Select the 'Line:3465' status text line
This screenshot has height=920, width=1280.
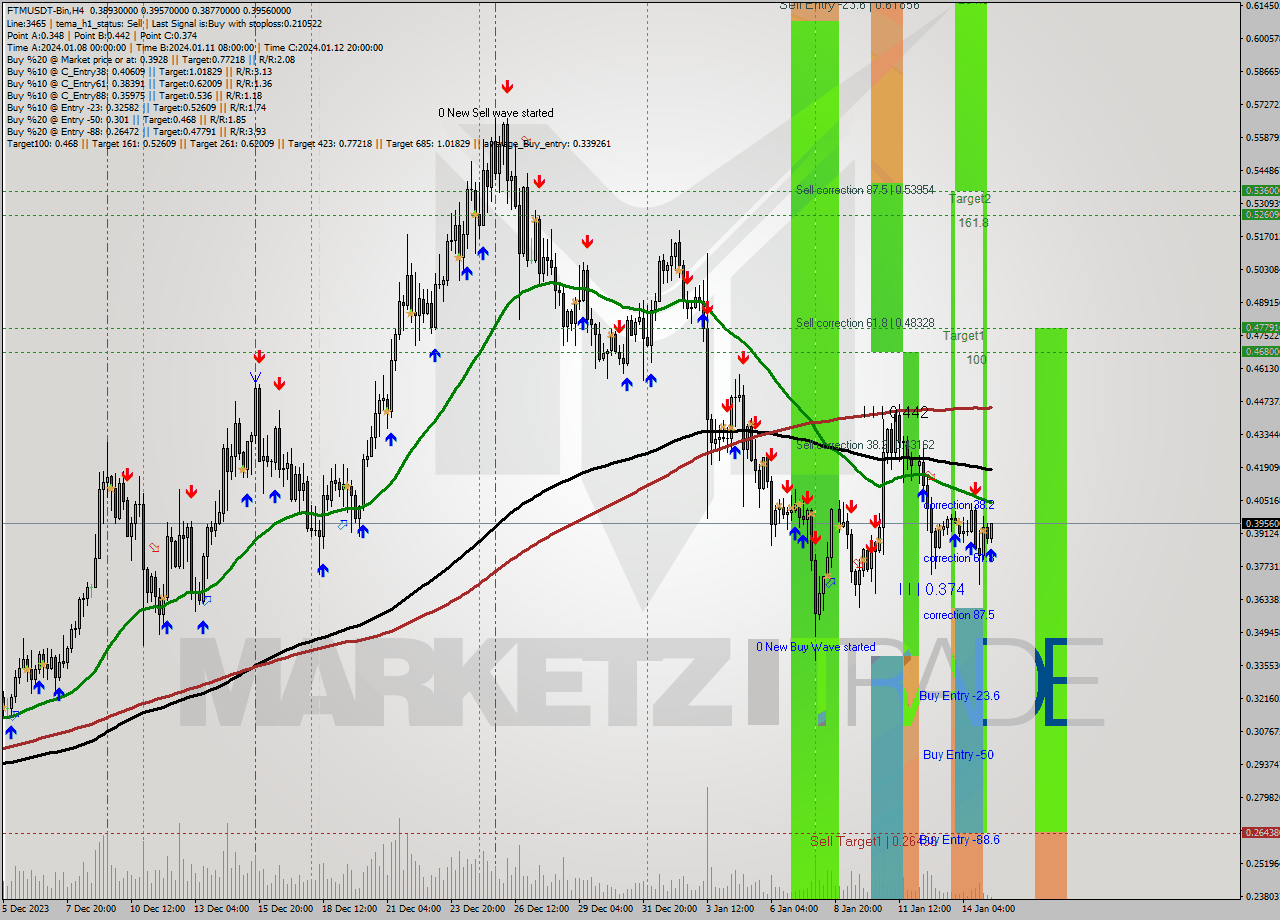tap(164, 23)
